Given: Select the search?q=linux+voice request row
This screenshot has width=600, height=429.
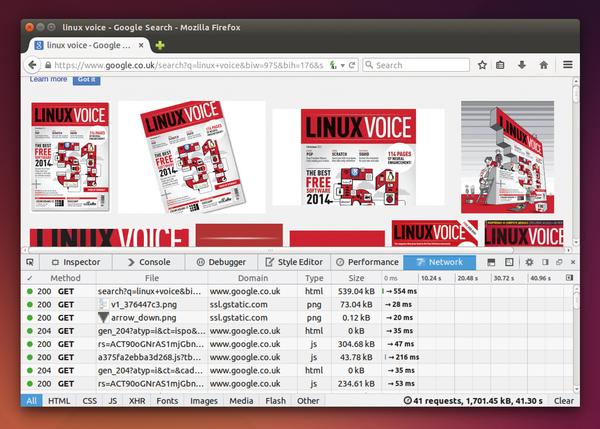Looking at the screenshot, I should pos(297,291).
